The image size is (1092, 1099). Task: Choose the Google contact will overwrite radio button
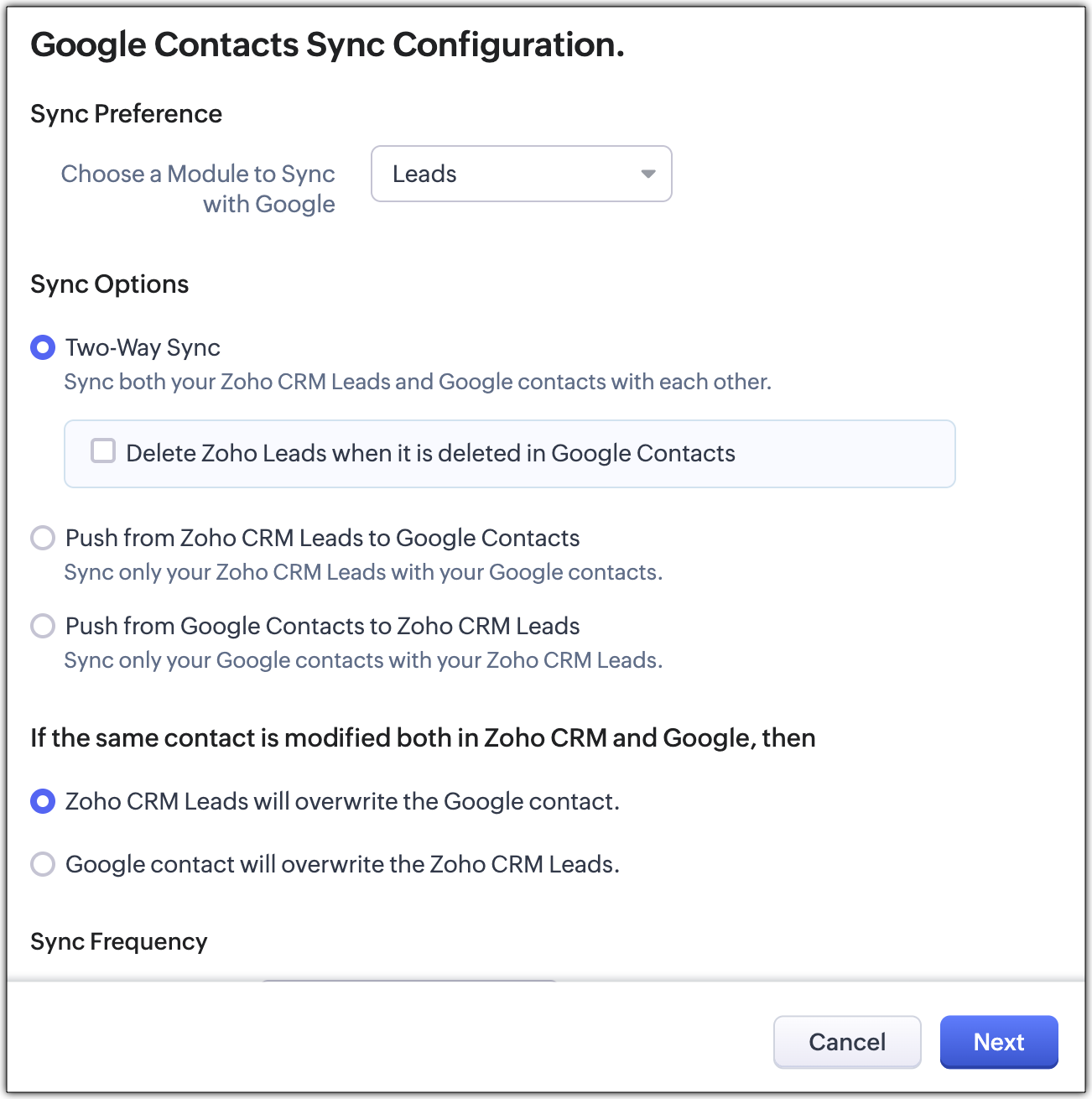43,864
